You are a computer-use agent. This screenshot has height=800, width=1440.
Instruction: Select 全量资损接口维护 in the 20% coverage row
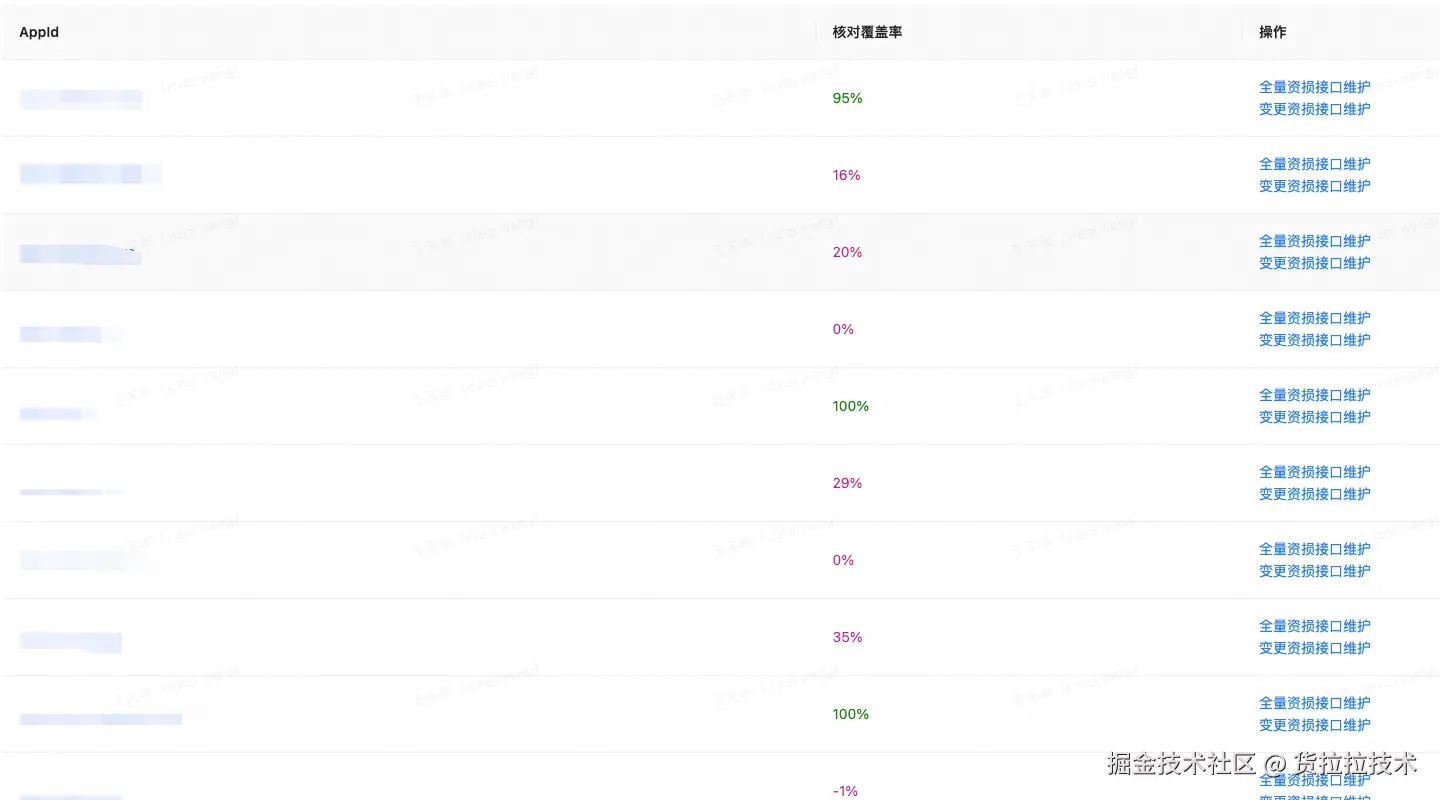point(1314,241)
